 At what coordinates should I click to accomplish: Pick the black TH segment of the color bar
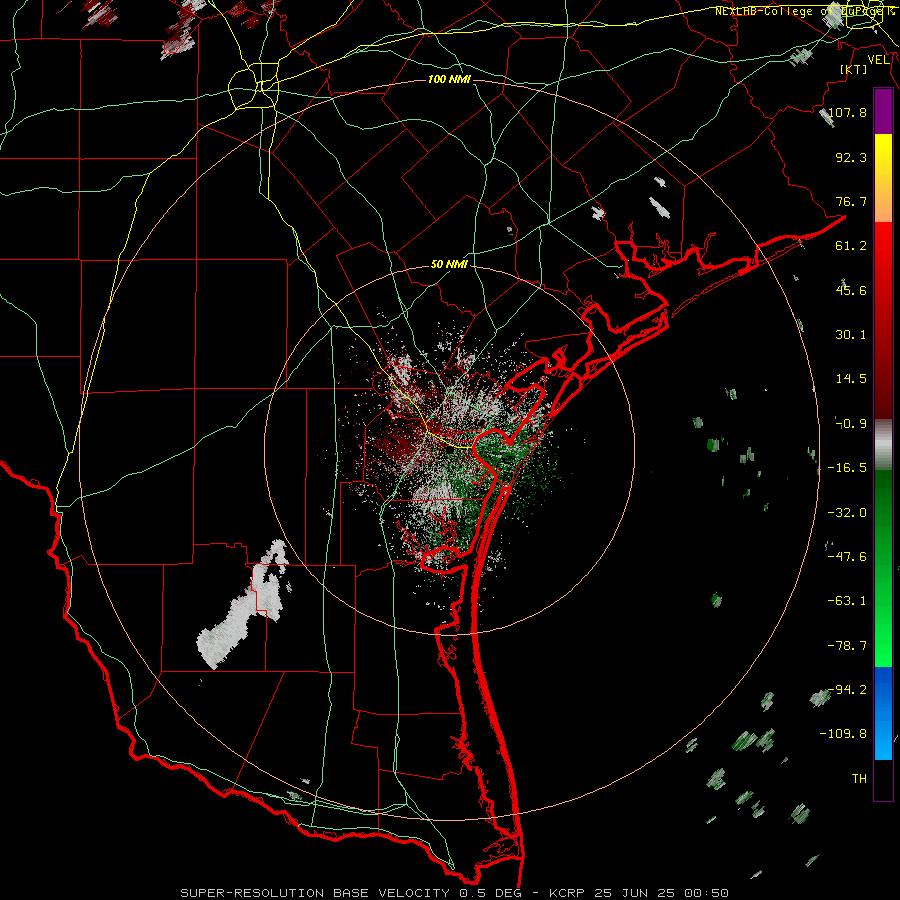[x=883, y=779]
